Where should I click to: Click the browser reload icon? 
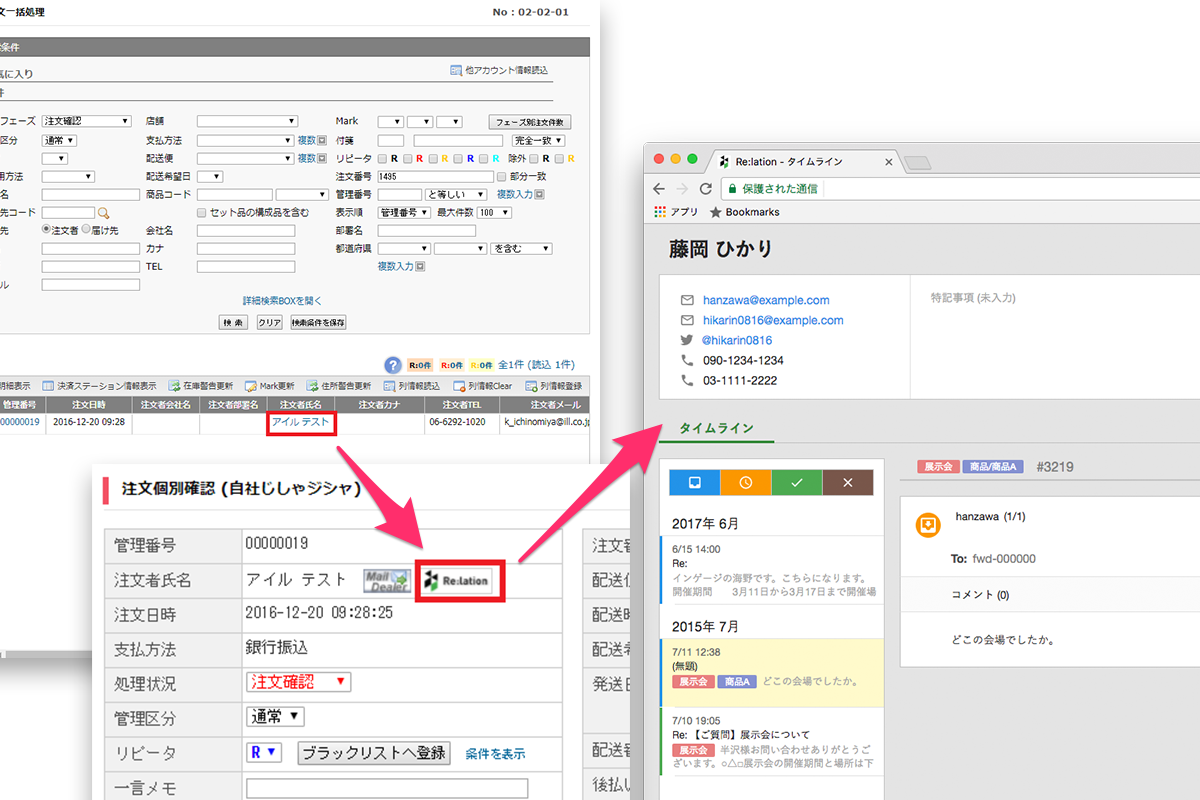[x=706, y=188]
